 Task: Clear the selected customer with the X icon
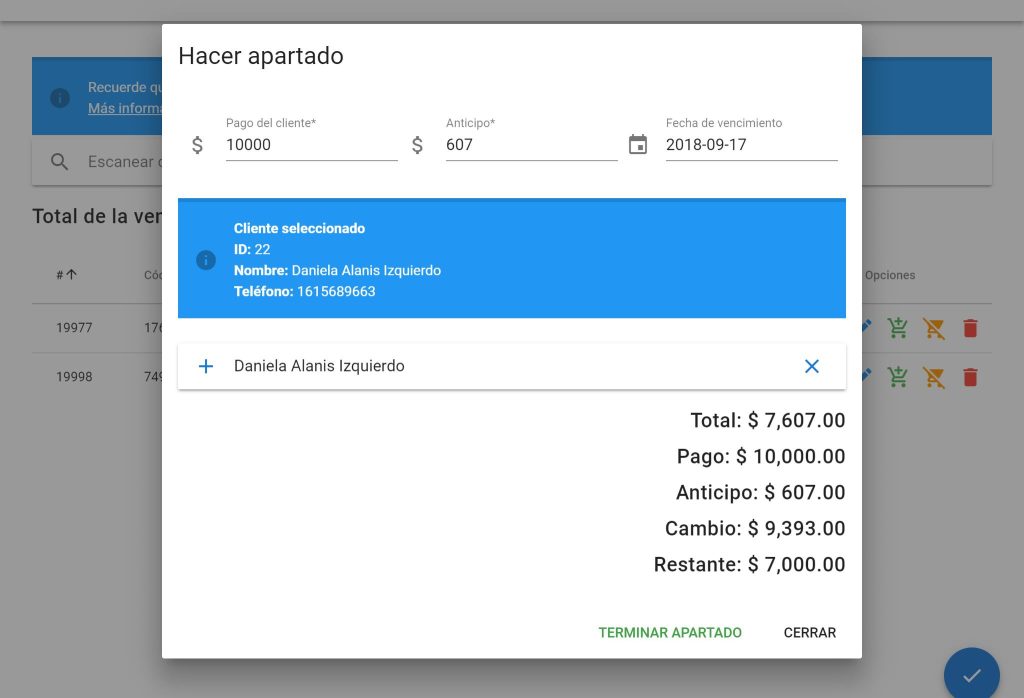pyautogui.click(x=811, y=366)
